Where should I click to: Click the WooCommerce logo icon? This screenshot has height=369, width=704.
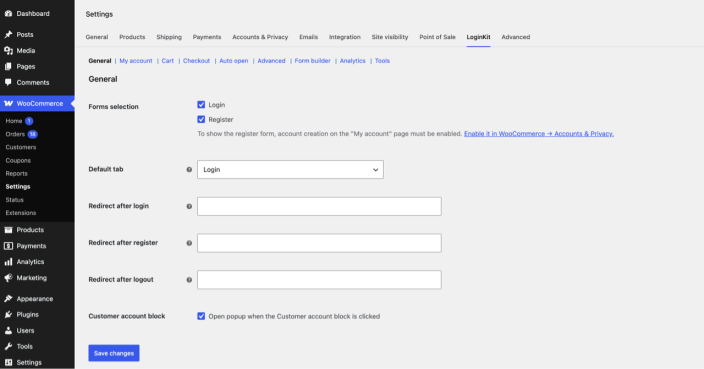[x=9, y=103]
